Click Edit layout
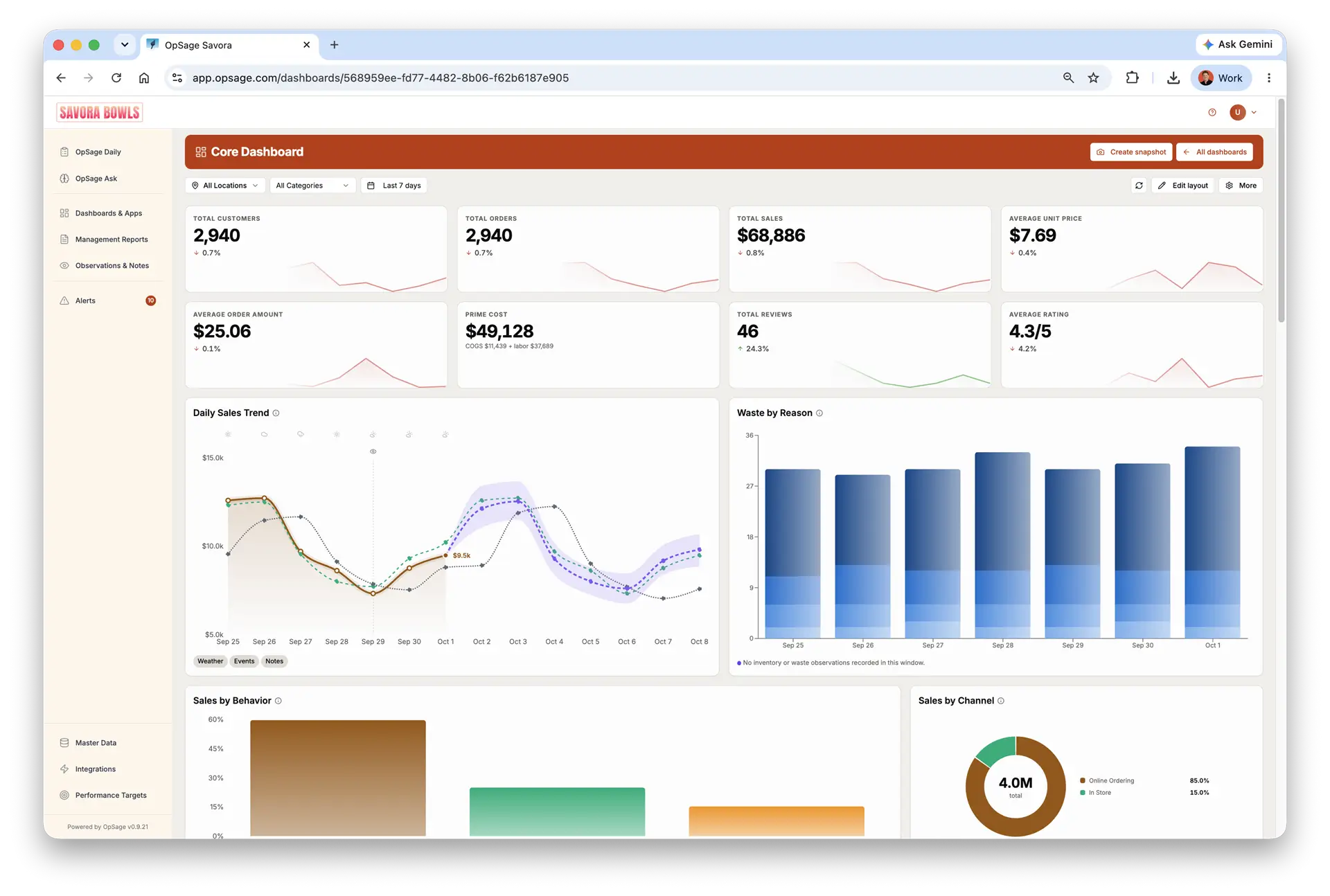The image size is (1330, 896). (x=1183, y=185)
